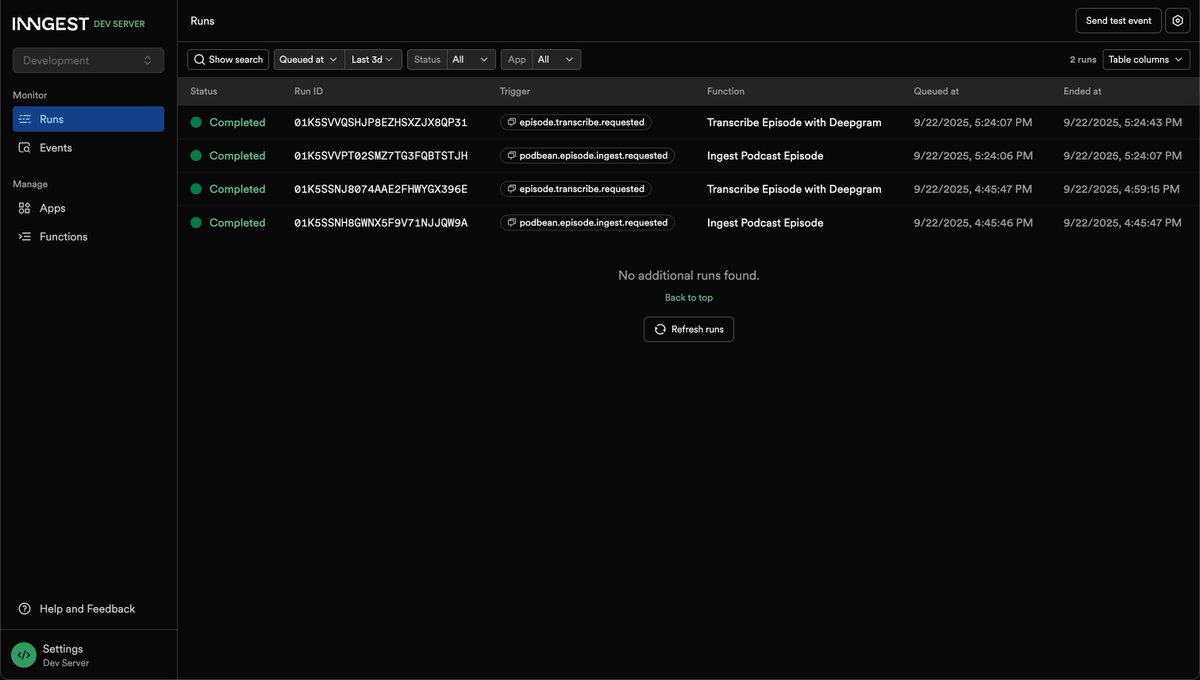Click the Trigger column header
This screenshot has width=1200, height=680.
click(x=515, y=91)
